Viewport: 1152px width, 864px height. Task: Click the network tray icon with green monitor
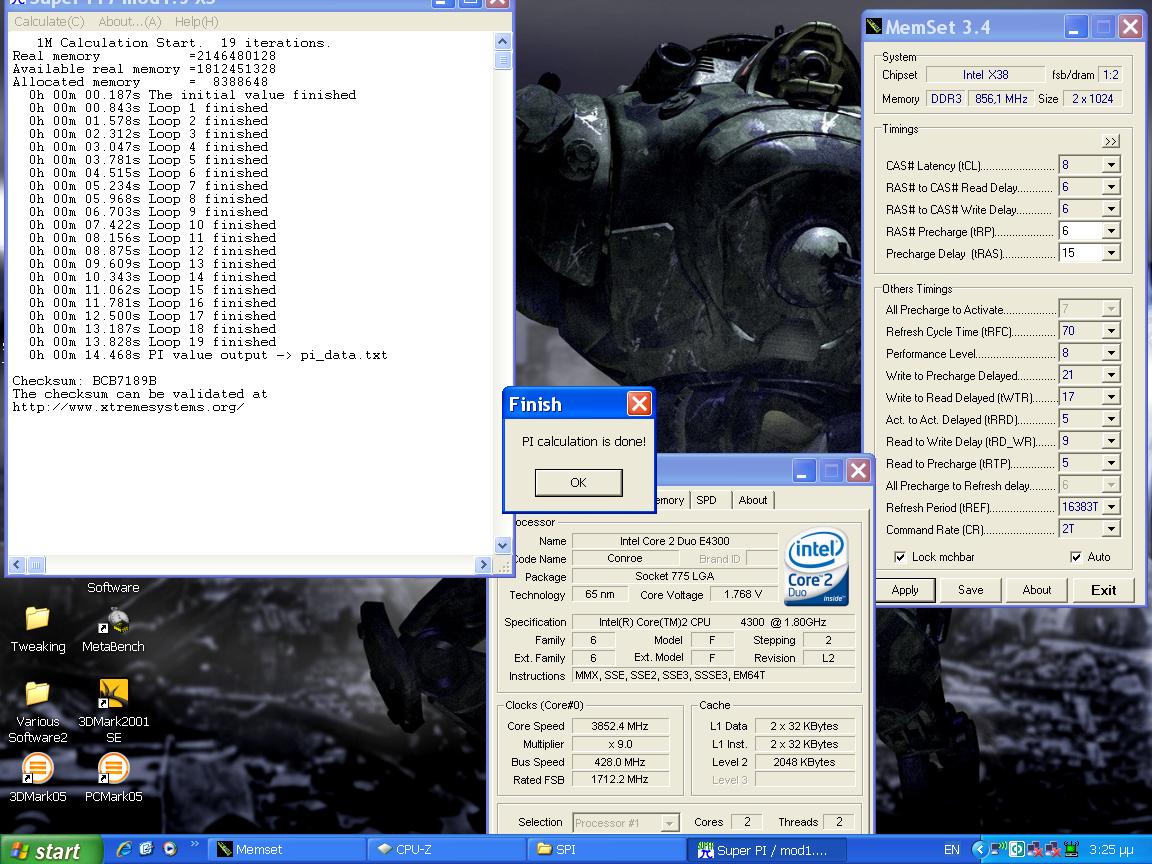1071,849
